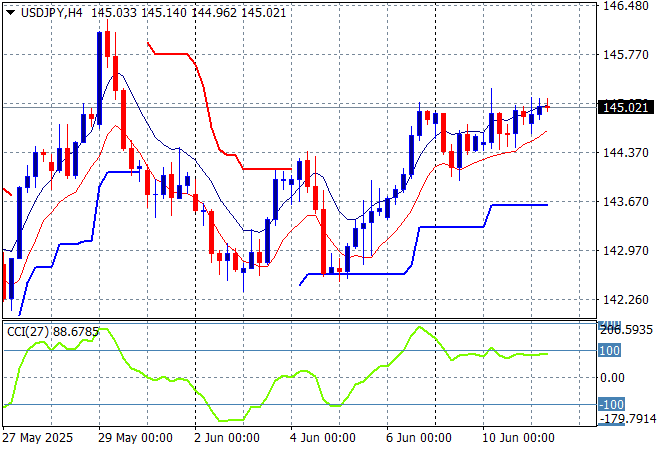Click the 29 May 00:00 date label
This screenshot has height=450, width=660.
tap(134, 438)
